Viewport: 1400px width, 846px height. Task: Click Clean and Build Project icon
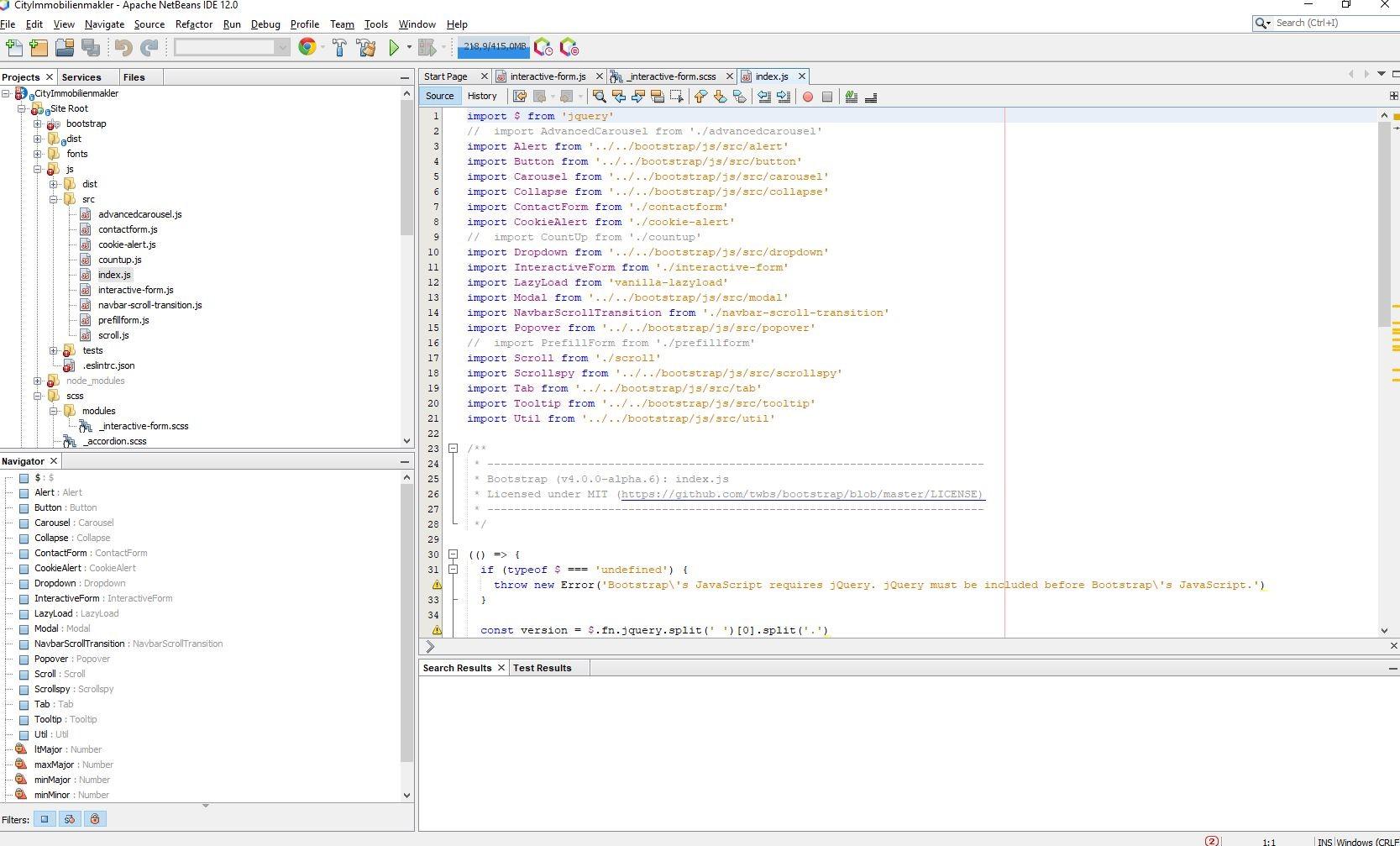tap(366, 48)
